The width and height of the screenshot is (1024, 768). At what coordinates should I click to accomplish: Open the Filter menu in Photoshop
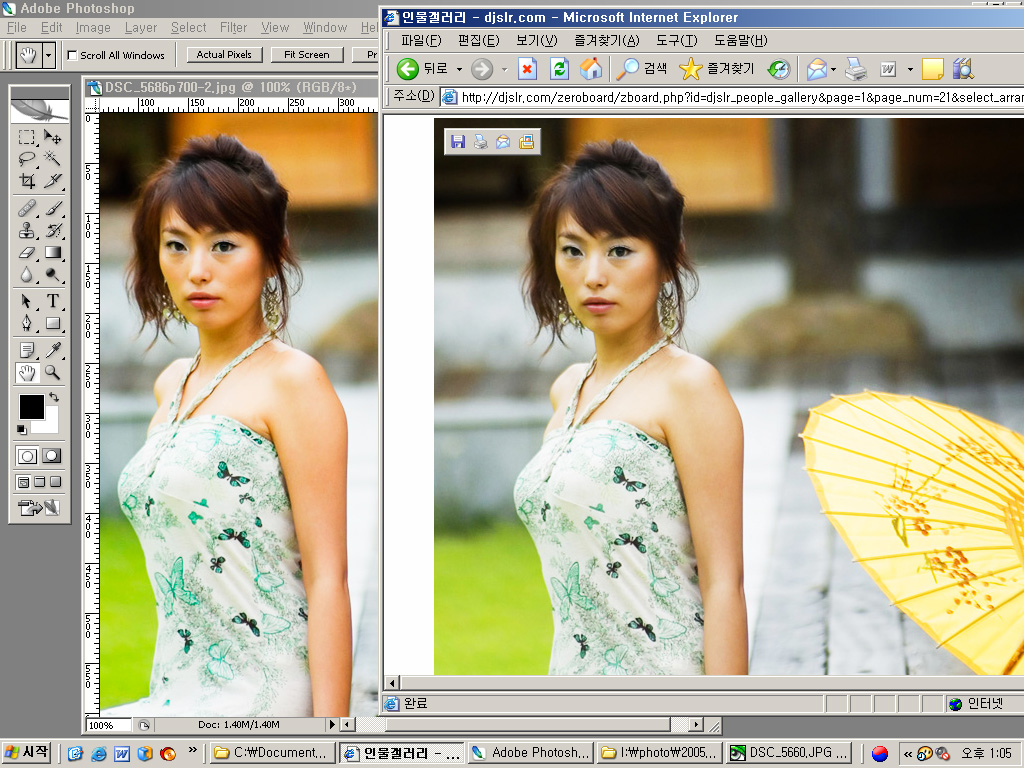[x=233, y=28]
